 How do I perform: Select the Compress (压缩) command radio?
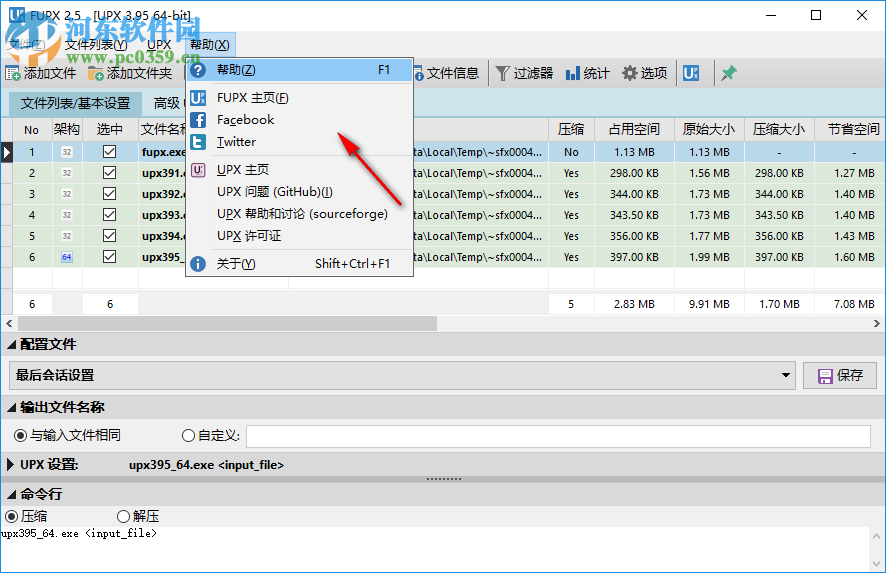(11, 516)
